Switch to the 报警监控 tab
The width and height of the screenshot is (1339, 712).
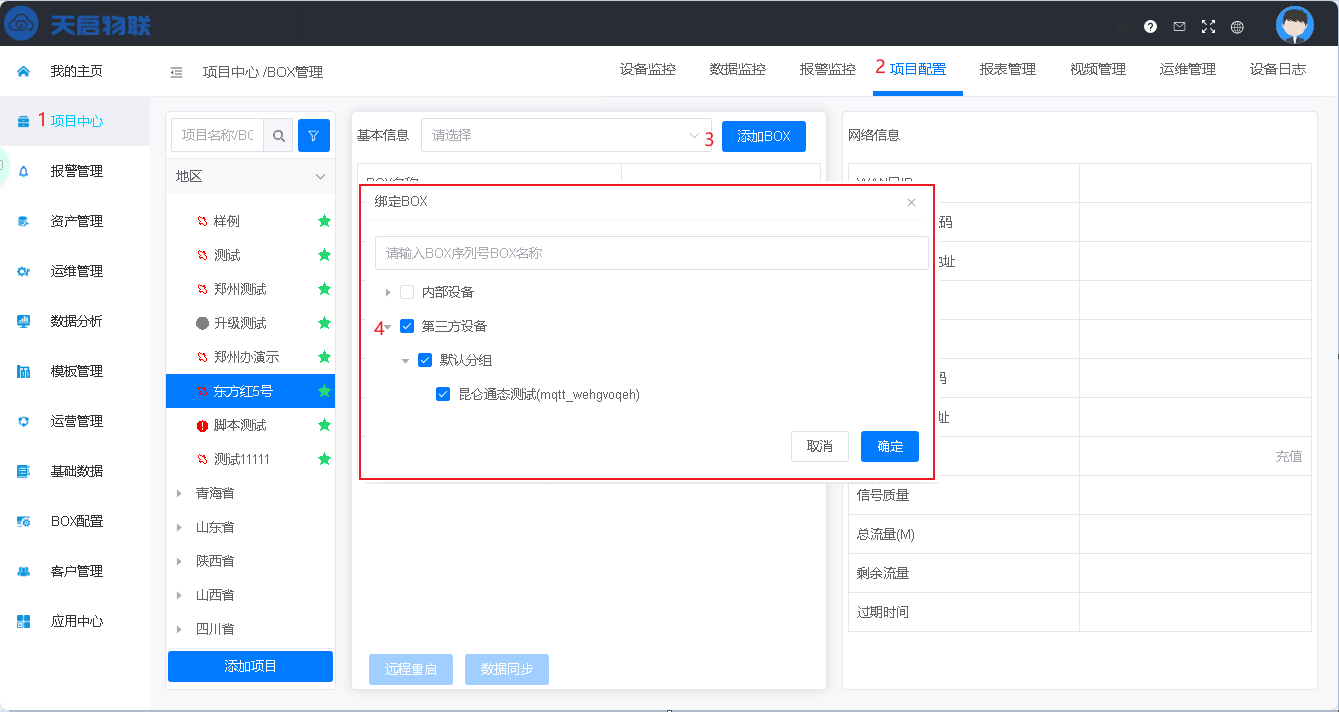[x=828, y=69]
